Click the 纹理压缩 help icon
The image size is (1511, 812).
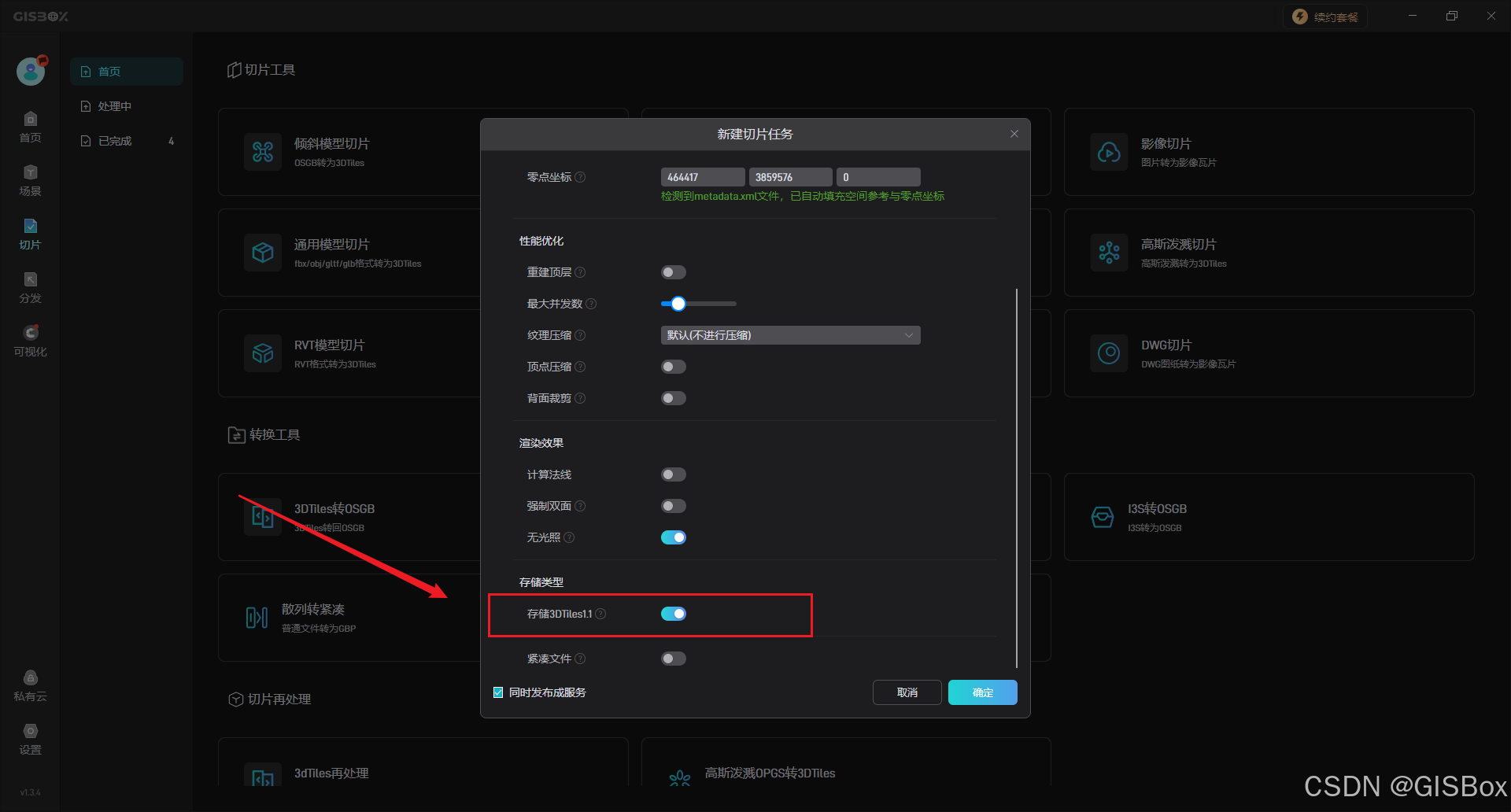point(580,335)
